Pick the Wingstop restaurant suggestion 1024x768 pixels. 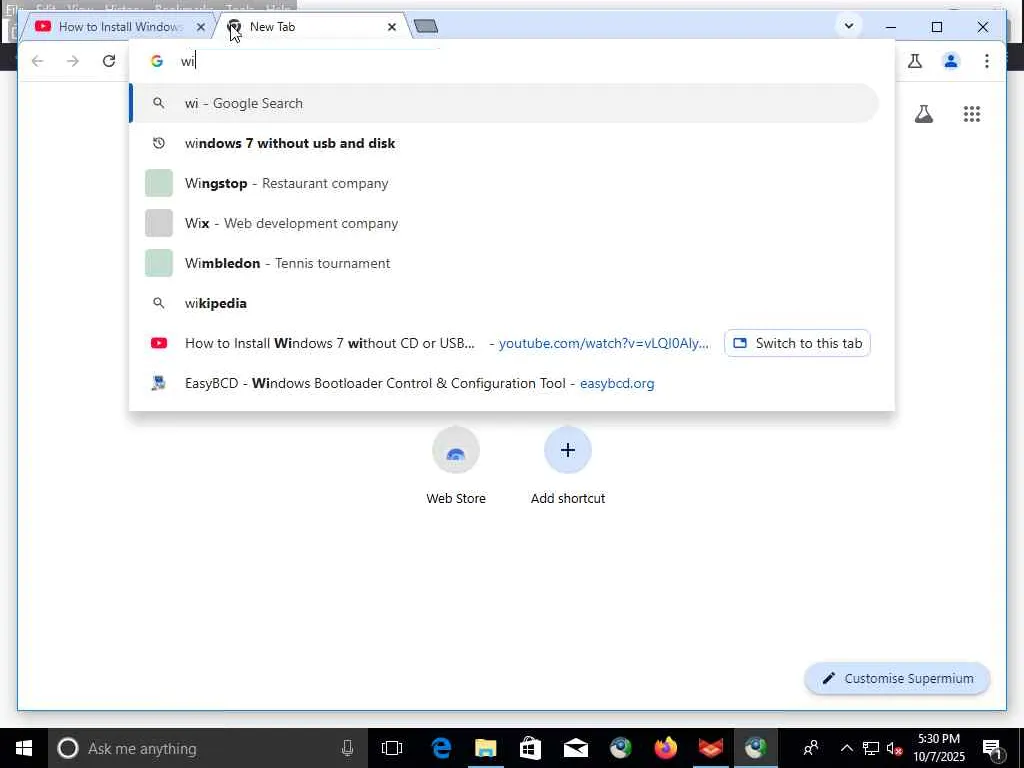tap(504, 183)
